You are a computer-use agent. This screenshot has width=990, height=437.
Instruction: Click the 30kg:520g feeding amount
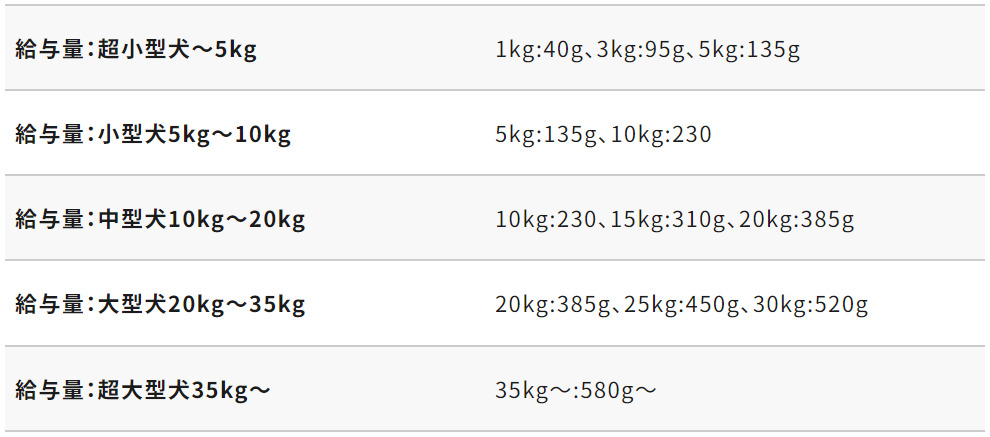(x=811, y=304)
